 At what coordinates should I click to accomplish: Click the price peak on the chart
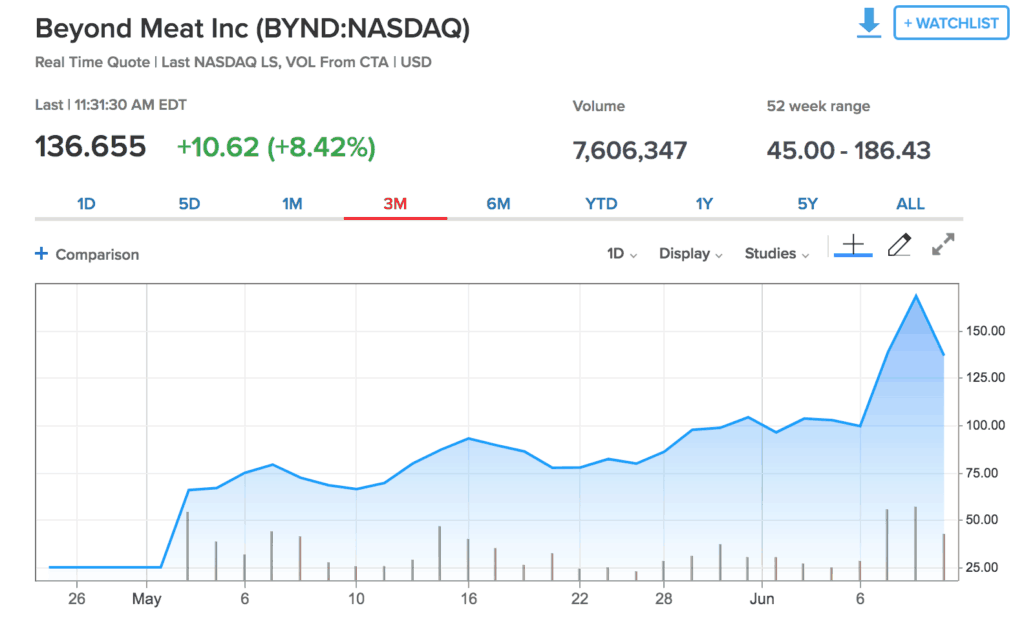(x=915, y=296)
